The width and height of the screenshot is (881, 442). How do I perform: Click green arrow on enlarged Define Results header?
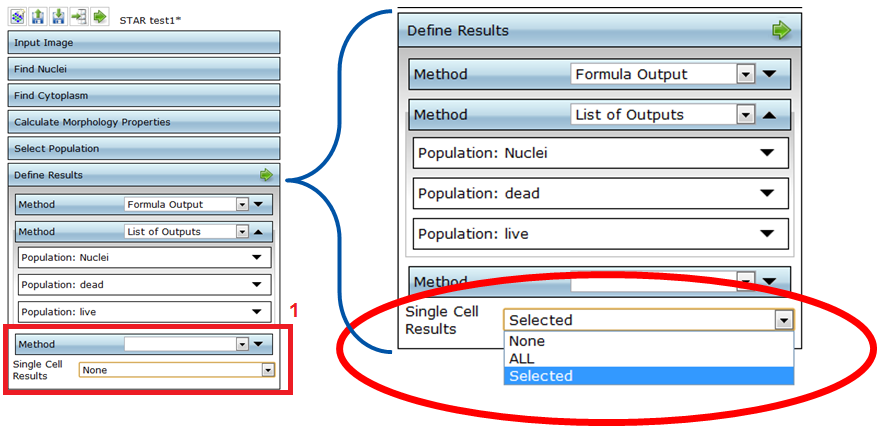point(780,30)
